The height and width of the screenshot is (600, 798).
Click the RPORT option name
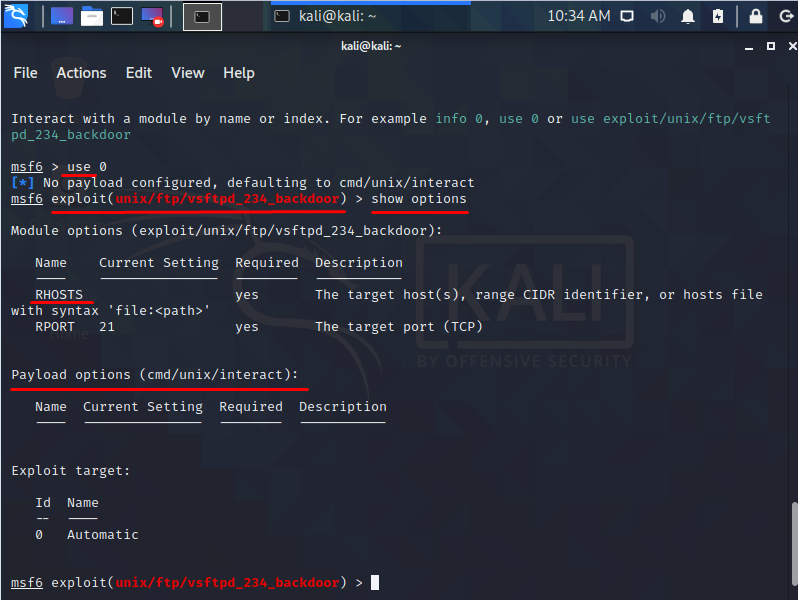point(54,327)
